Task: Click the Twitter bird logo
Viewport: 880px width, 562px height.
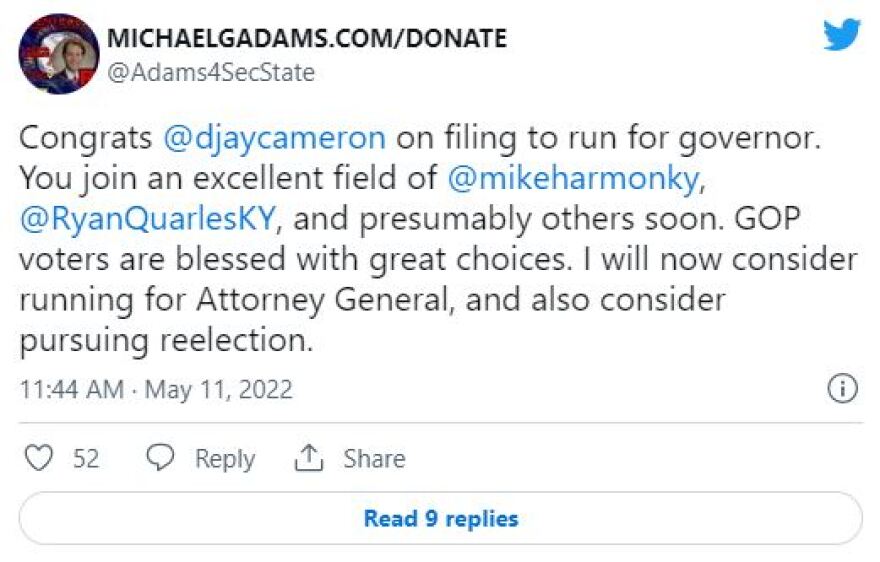Action: (x=841, y=36)
